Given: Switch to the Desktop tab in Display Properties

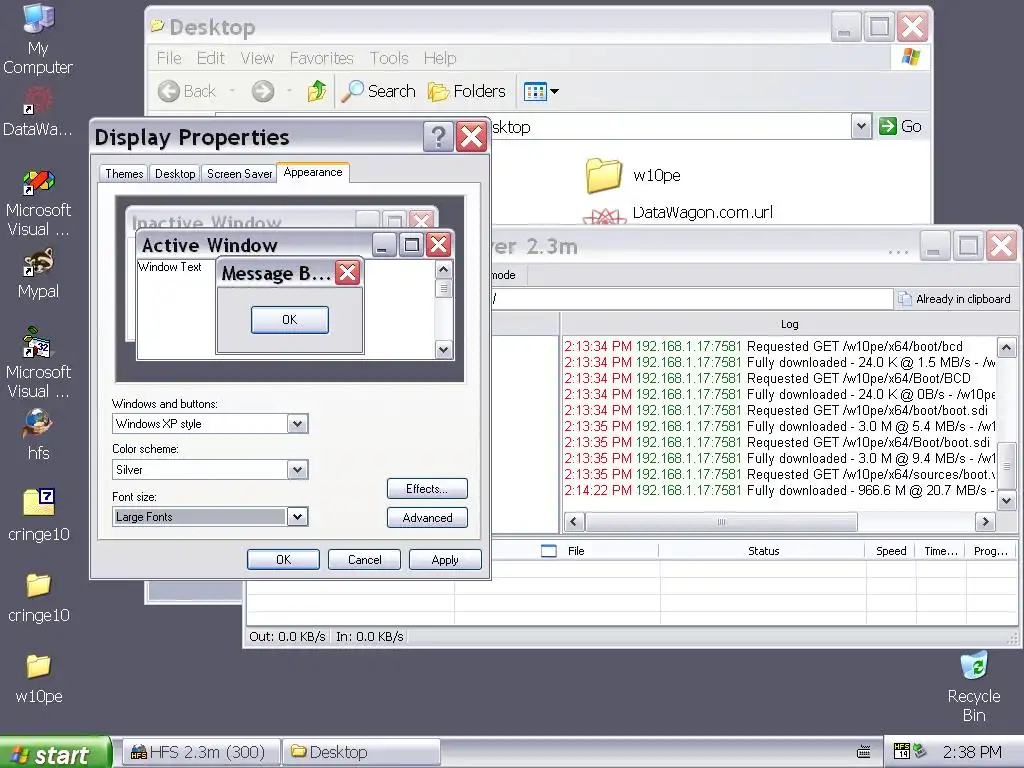Looking at the screenshot, I should [175, 174].
